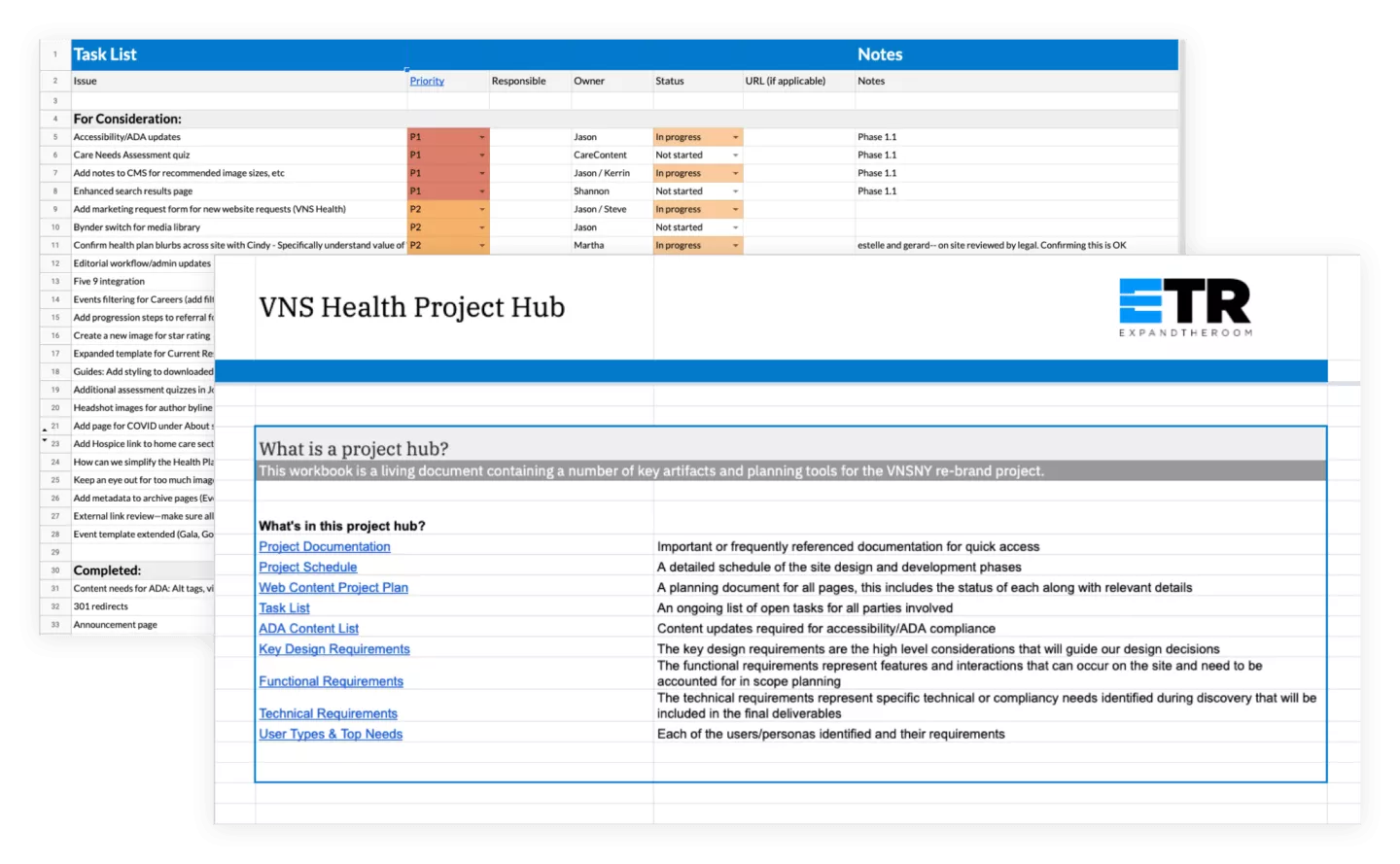This screenshot has width=1400, height=864.
Task: Open the Project Documentation link
Action: pyautogui.click(x=325, y=547)
